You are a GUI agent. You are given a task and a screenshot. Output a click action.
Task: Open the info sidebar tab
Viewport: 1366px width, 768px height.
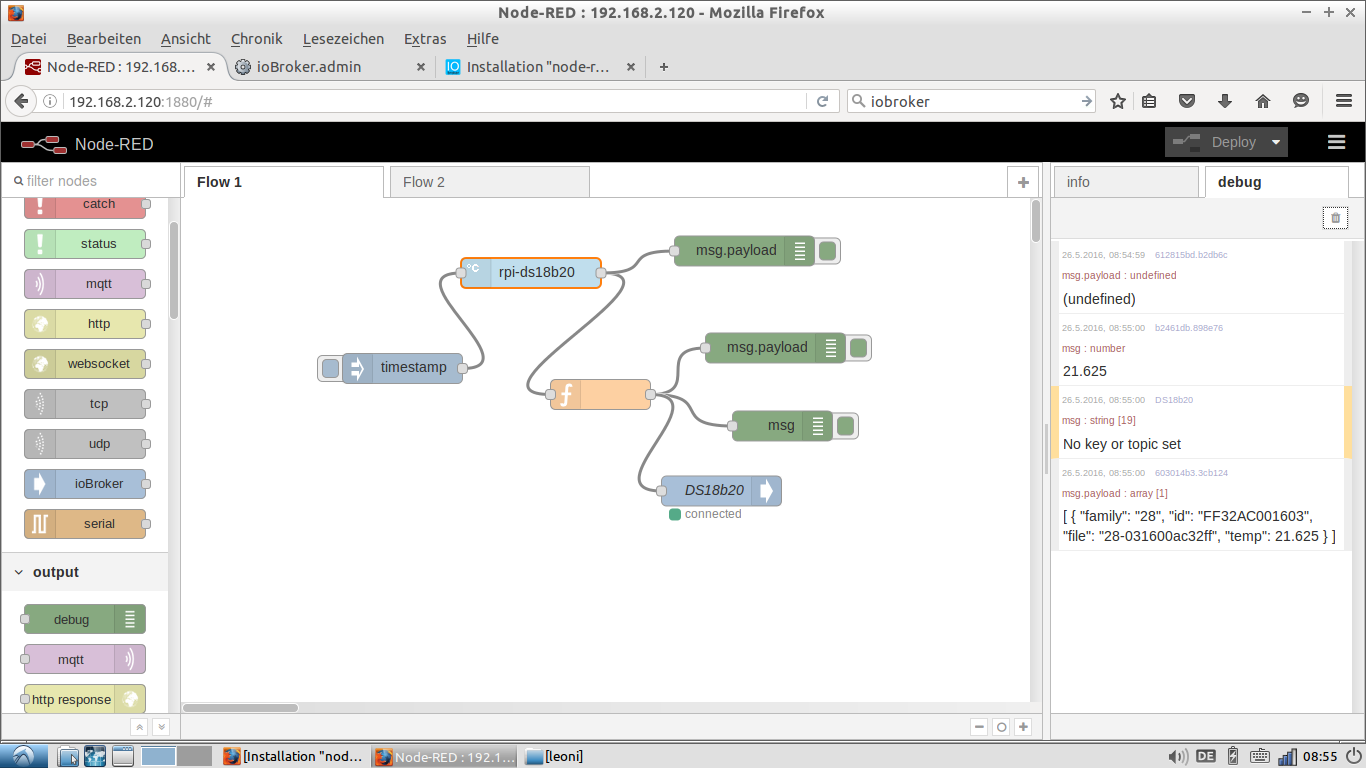[x=1078, y=182]
